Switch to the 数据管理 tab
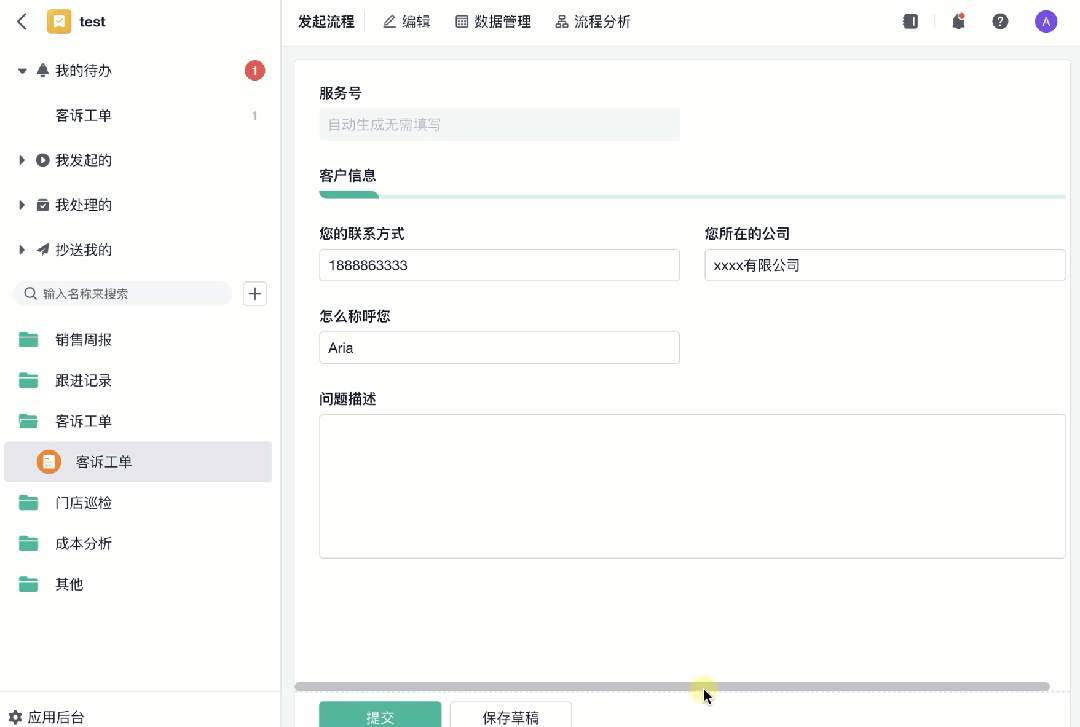This screenshot has height=727, width=1080. point(493,21)
